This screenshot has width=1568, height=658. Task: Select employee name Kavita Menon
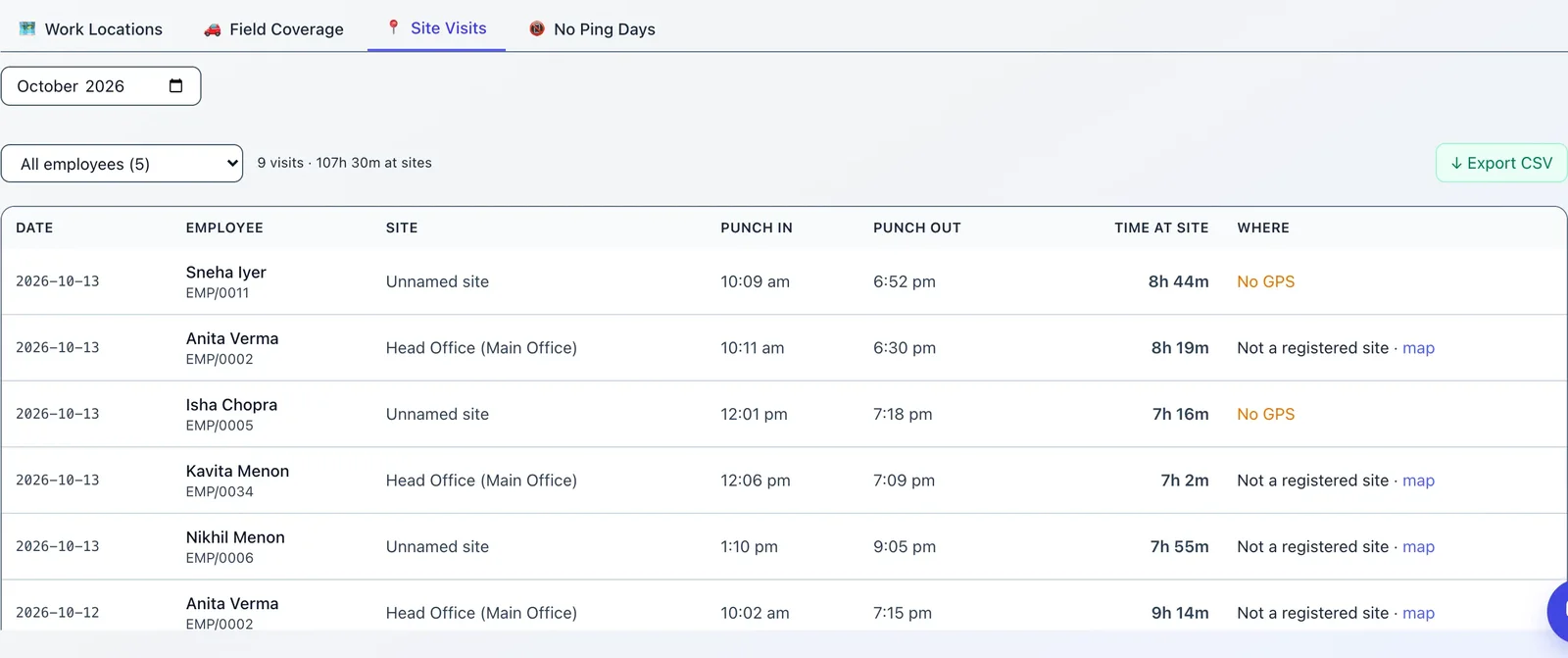pos(237,472)
